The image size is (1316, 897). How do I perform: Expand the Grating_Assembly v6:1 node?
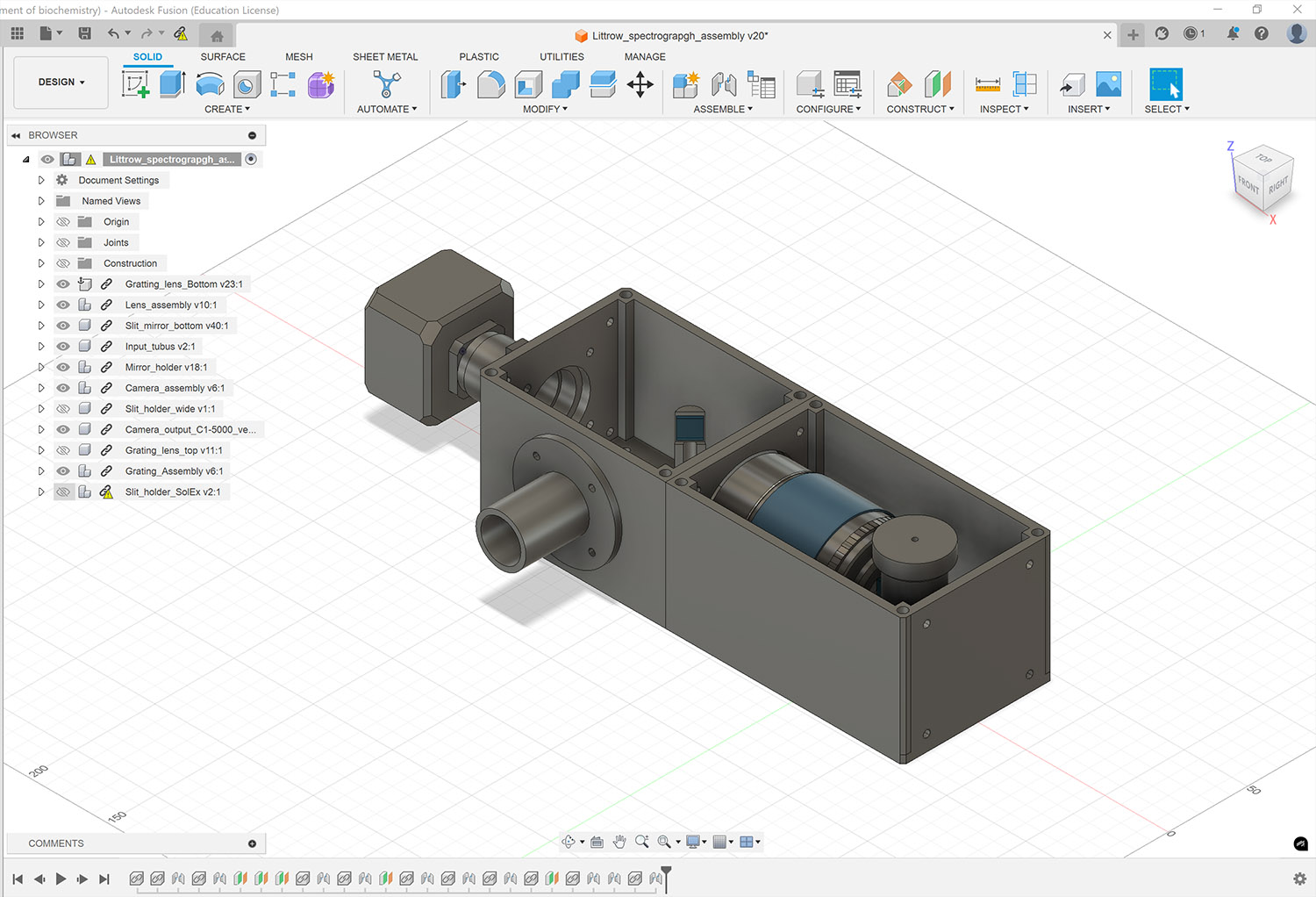[x=40, y=471]
